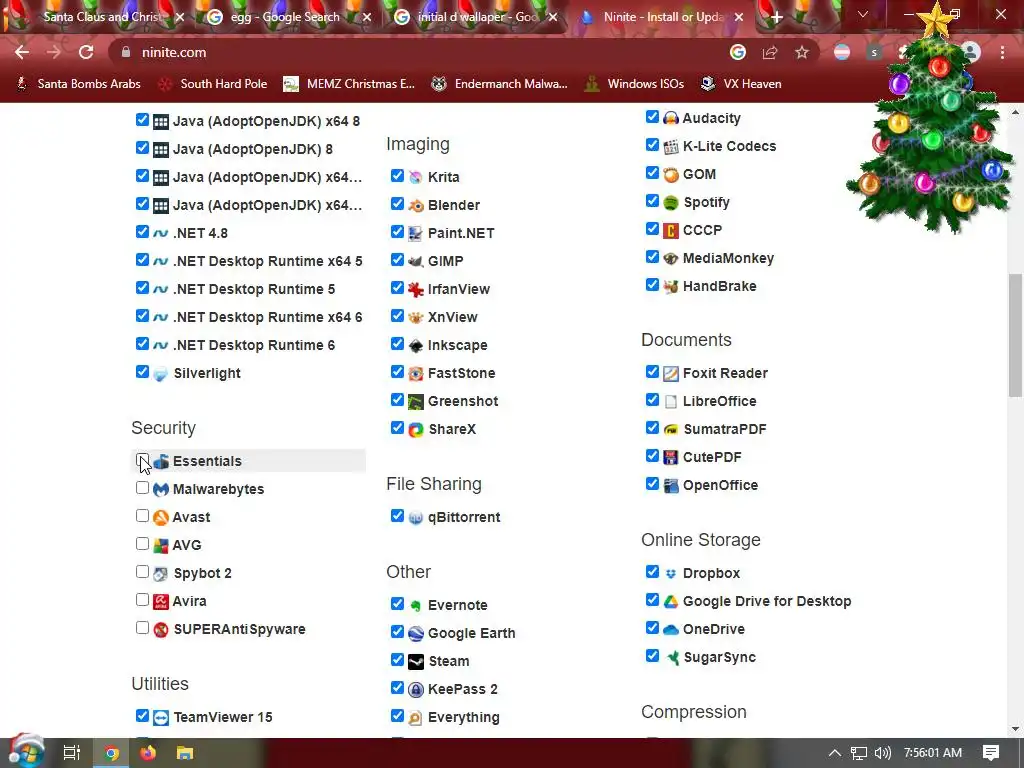Viewport: 1024px width, 768px height.
Task: Click the Krita app icon
Action: click(415, 177)
